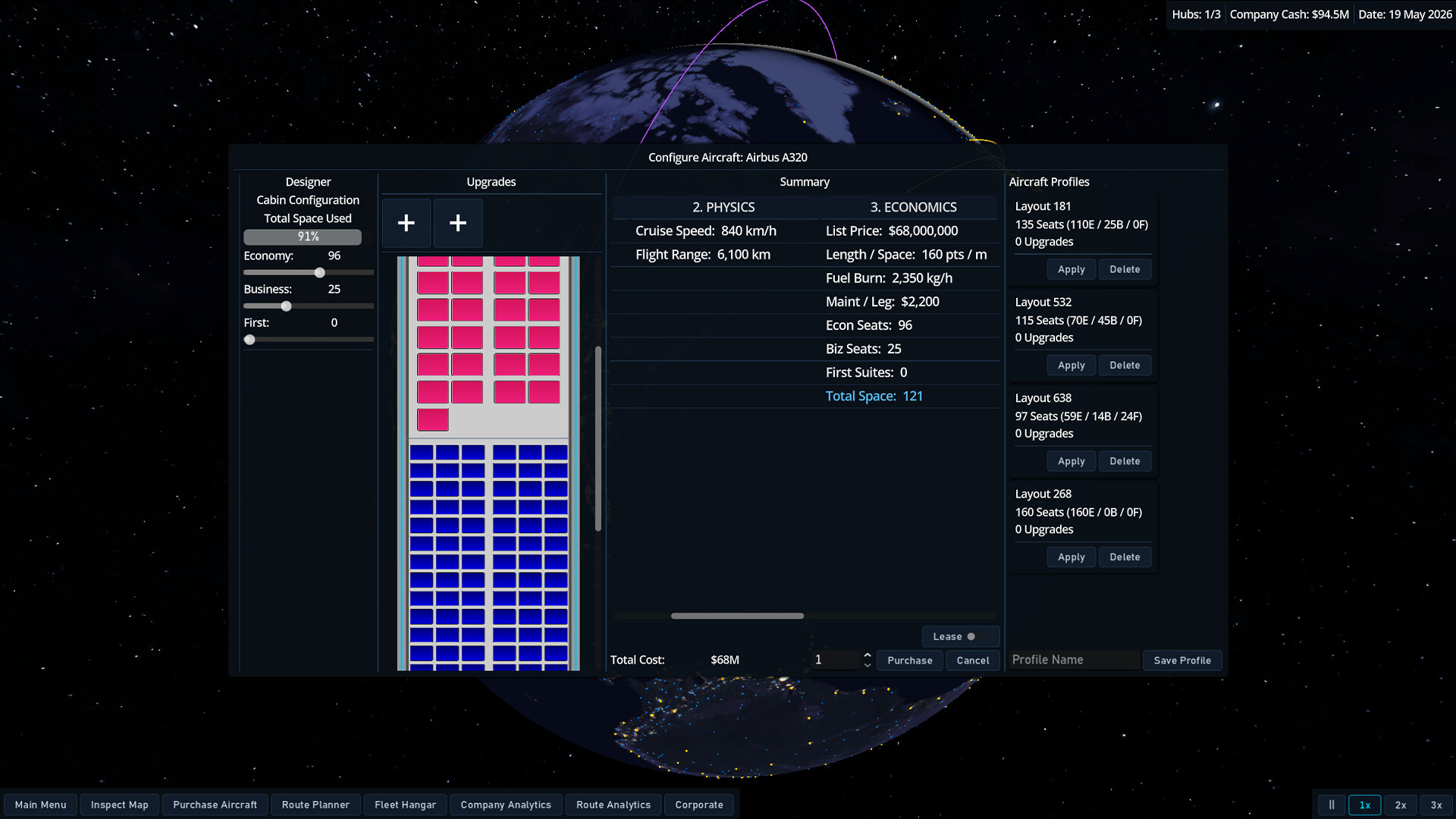Open Company Analytics

pos(506,805)
